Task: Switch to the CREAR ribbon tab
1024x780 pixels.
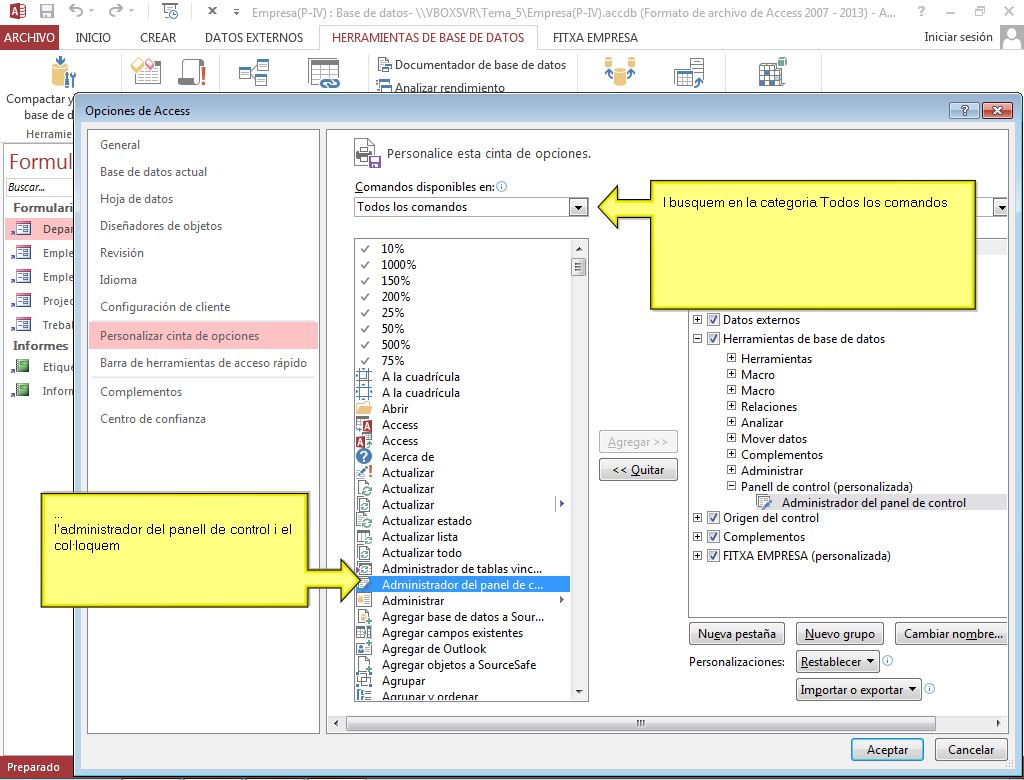Action: point(158,38)
